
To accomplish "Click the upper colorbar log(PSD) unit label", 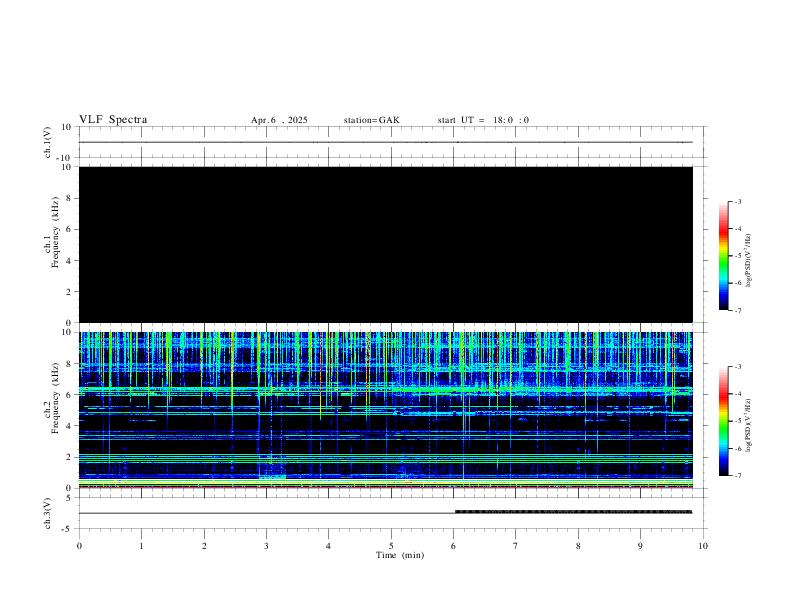I will (x=749, y=261).
